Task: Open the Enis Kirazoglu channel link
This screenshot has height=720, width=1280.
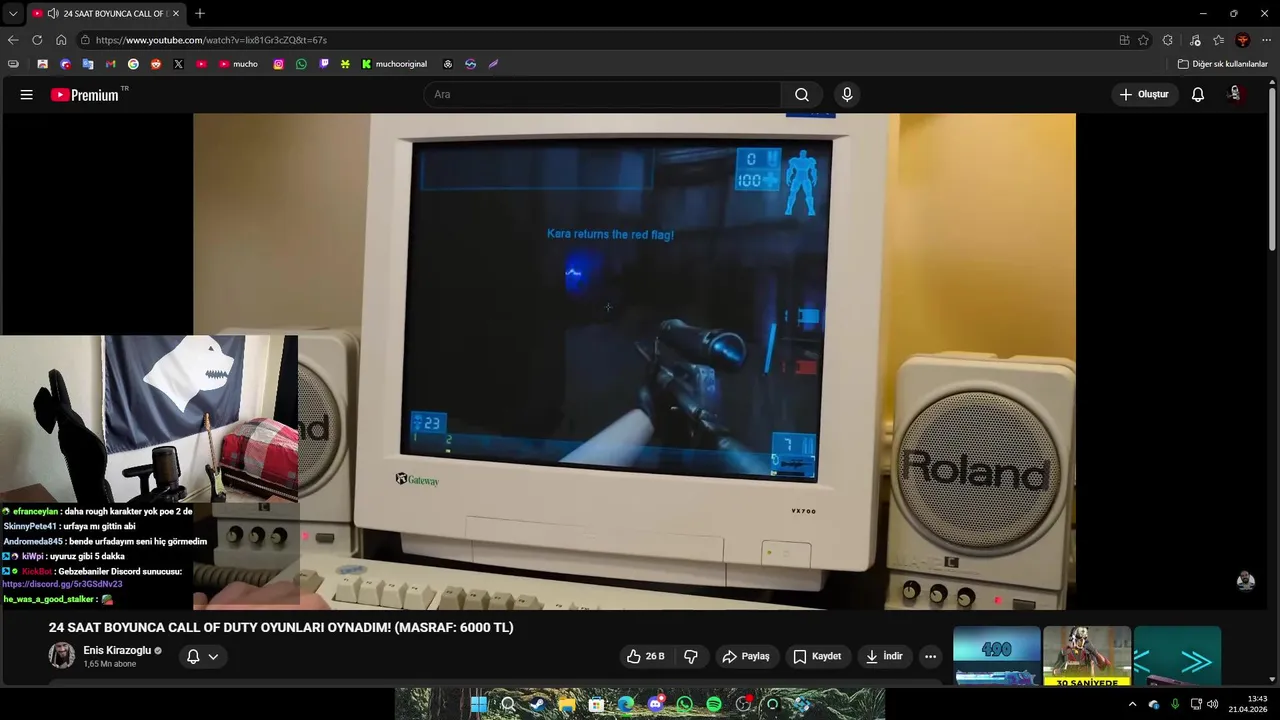Action: click(x=117, y=650)
